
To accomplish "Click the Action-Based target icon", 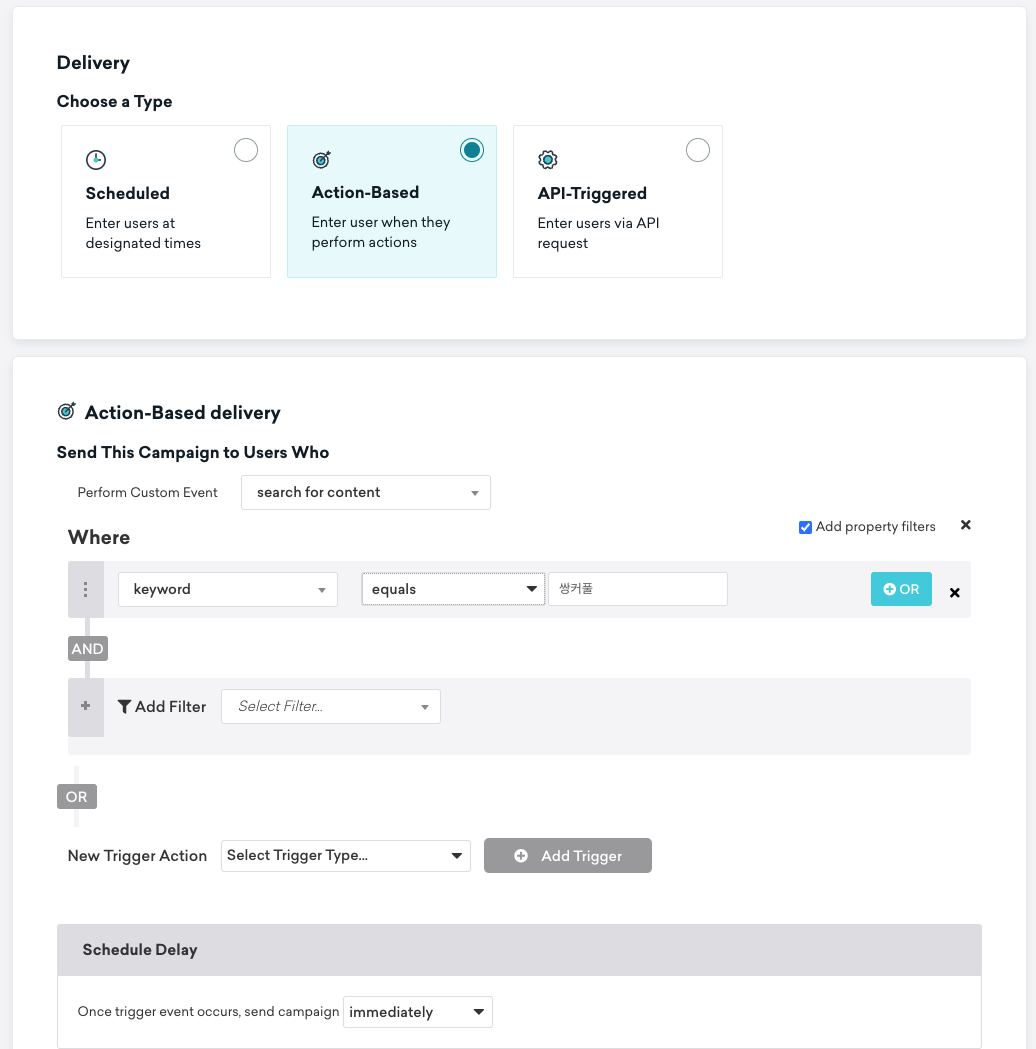I will point(322,160).
